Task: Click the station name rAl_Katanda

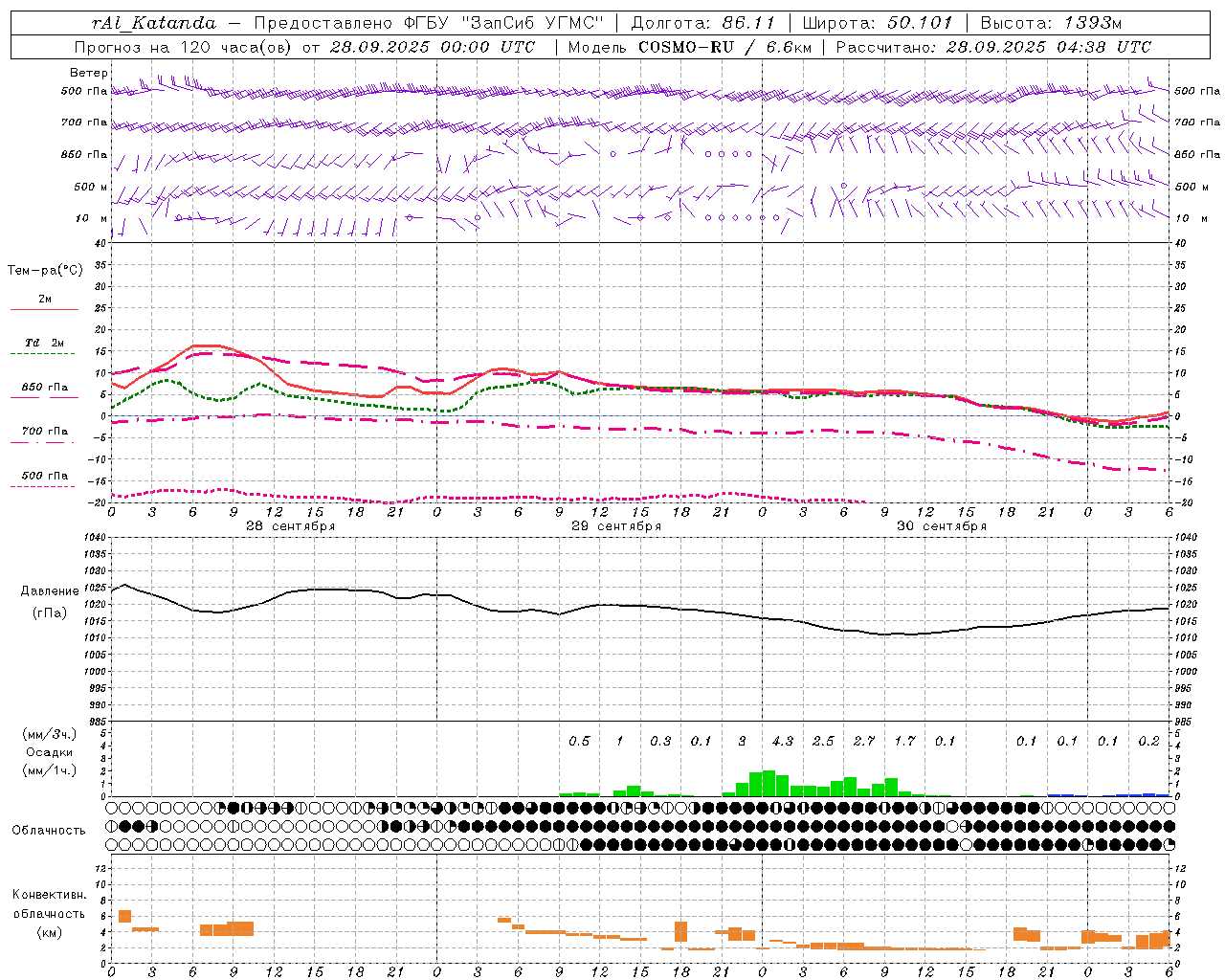Action: pyautogui.click(x=154, y=23)
